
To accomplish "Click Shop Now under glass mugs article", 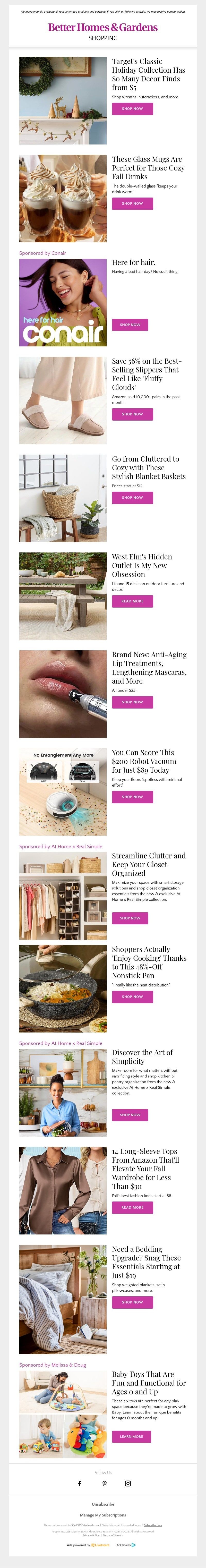I will (x=132, y=203).
